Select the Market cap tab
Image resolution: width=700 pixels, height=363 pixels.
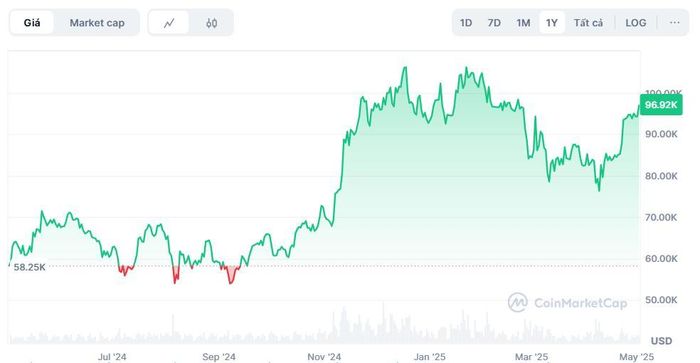97,23
